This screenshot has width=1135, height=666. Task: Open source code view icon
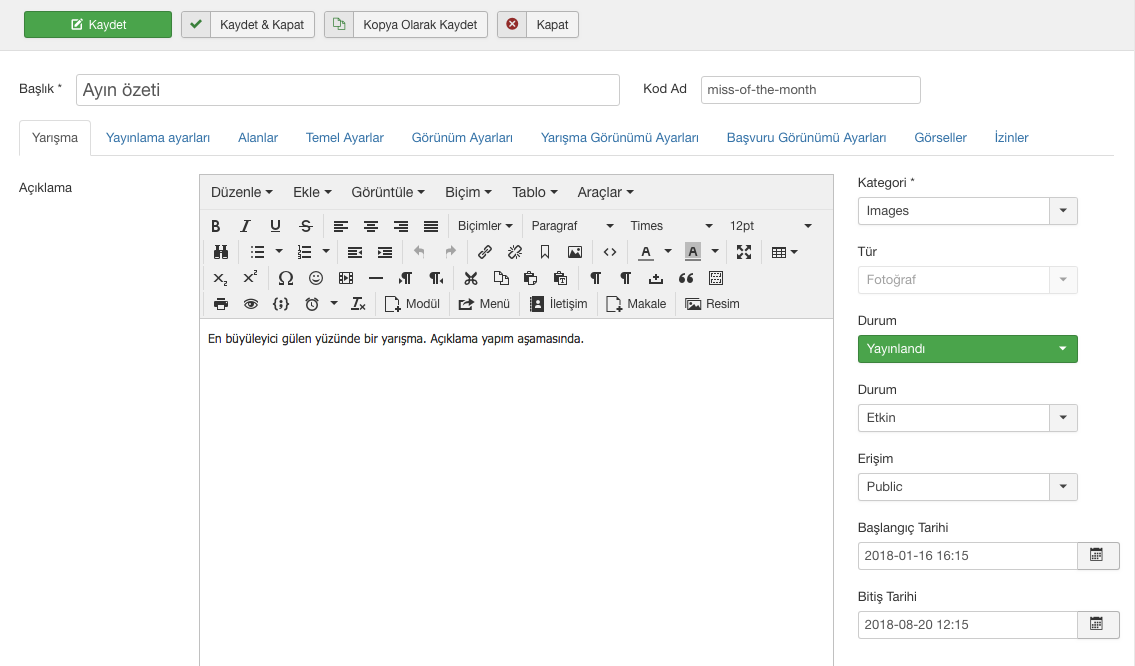coord(610,252)
